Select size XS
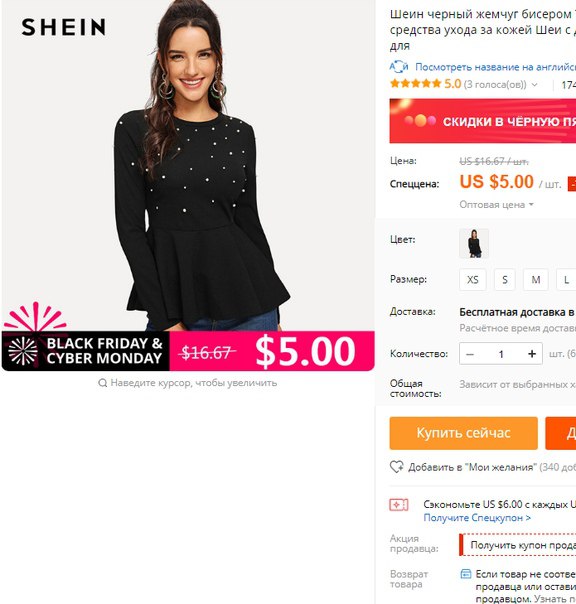This screenshot has width=576, height=604. click(x=473, y=279)
